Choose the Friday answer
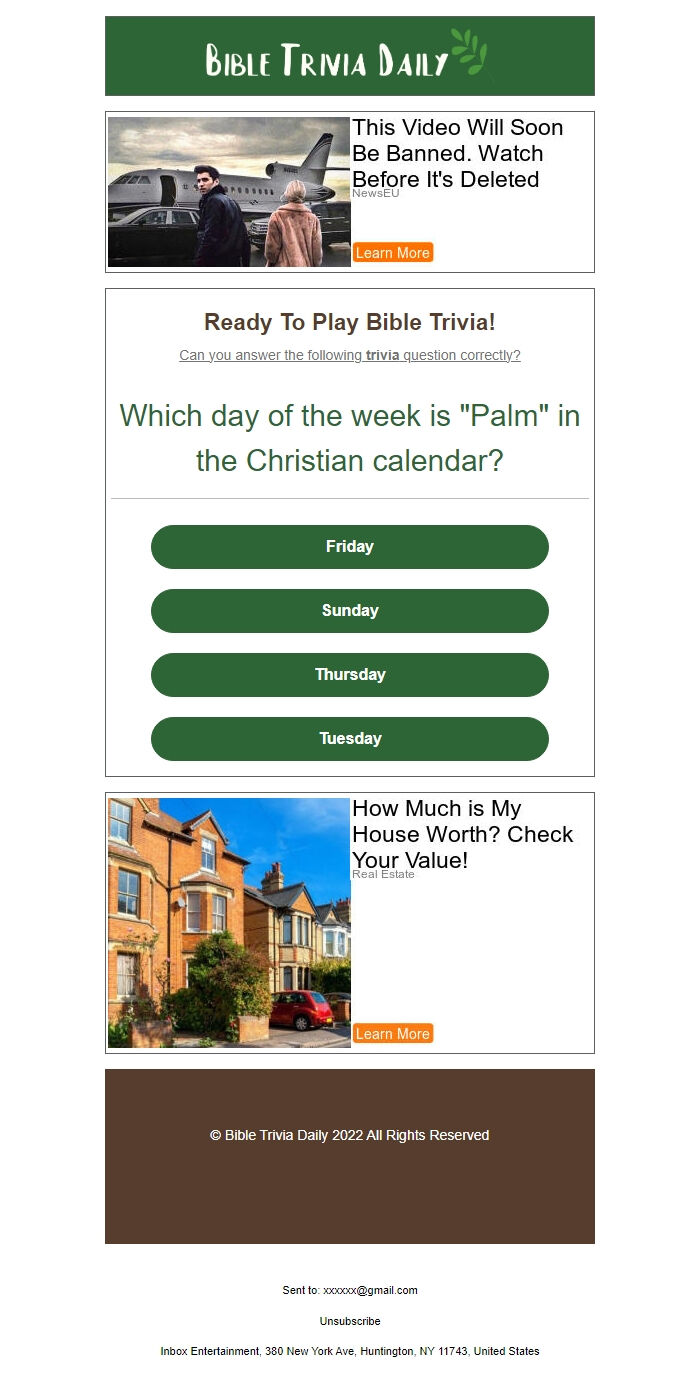This screenshot has height=1398, width=700. [x=350, y=547]
